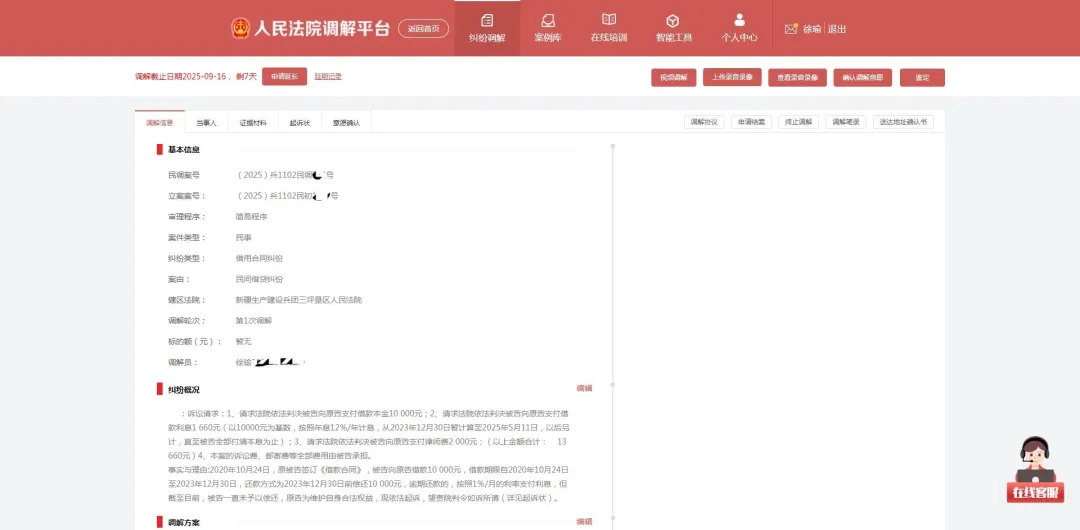This screenshot has width=1080, height=530.
Task: Open the 起诉状 tab
Action: pos(300,123)
